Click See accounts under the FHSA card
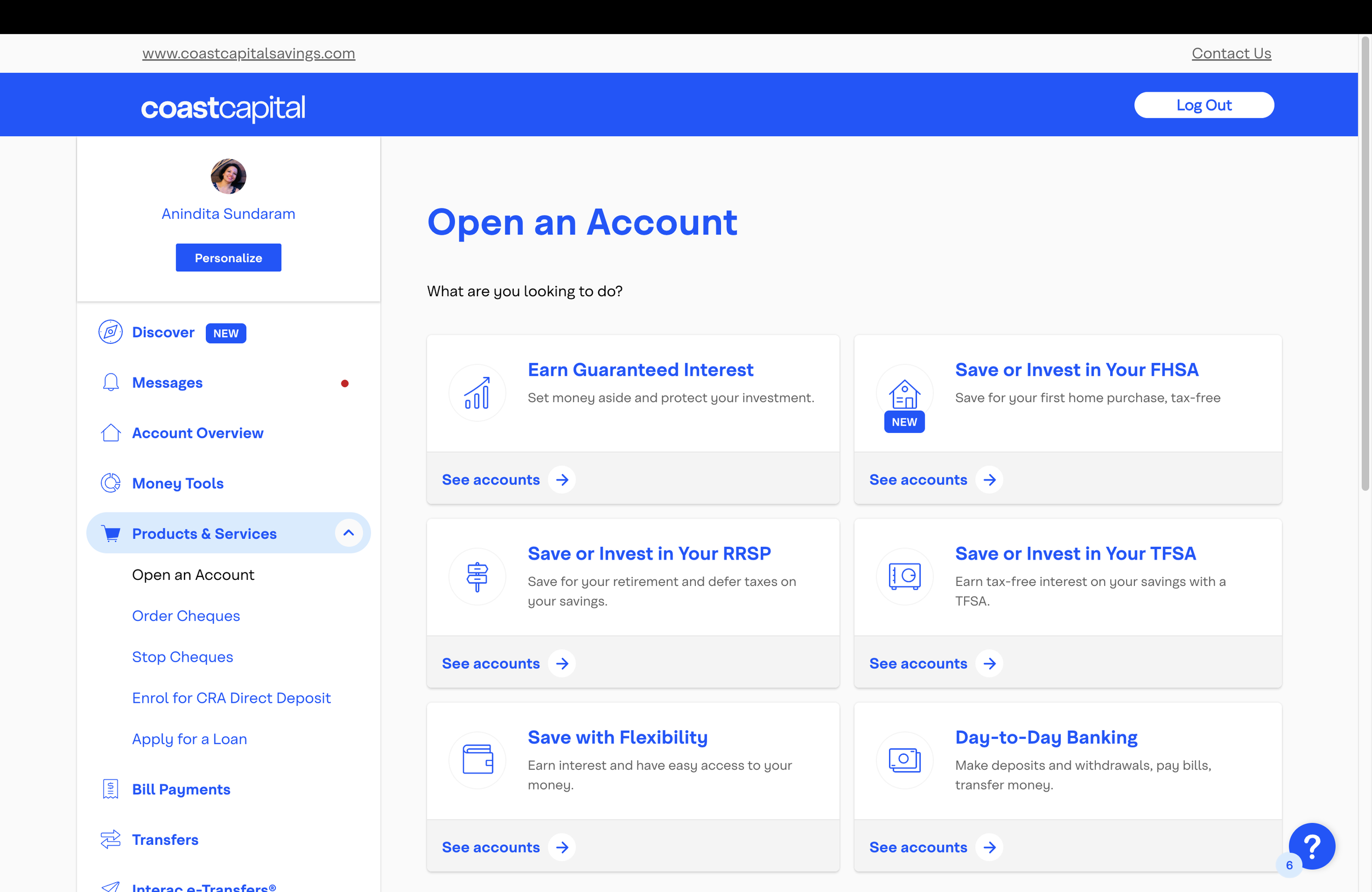The image size is (1372, 892). point(918,480)
